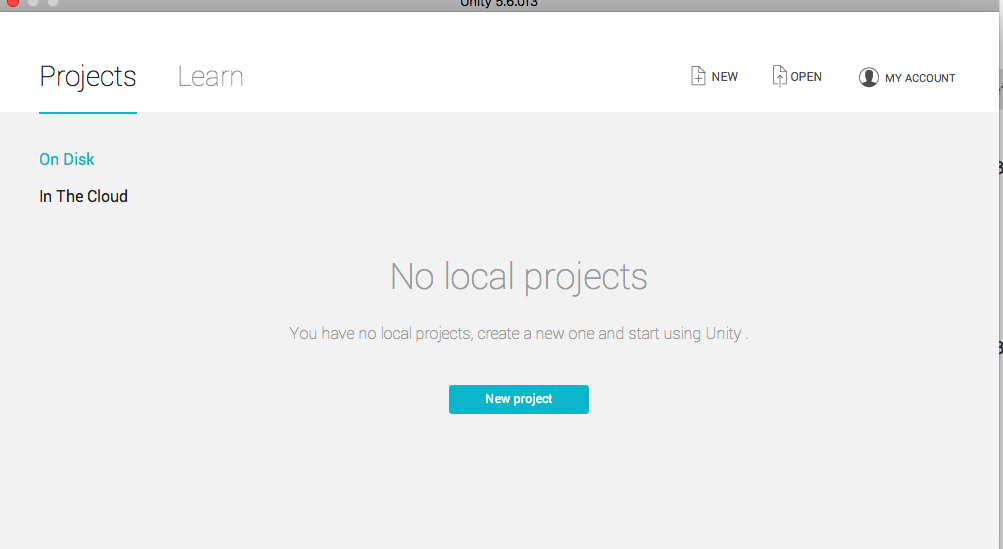This screenshot has height=549, width=1003.
Task: Open MY ACCOUNT menu text
Action: pyautogui.click(x=920, y=78)
